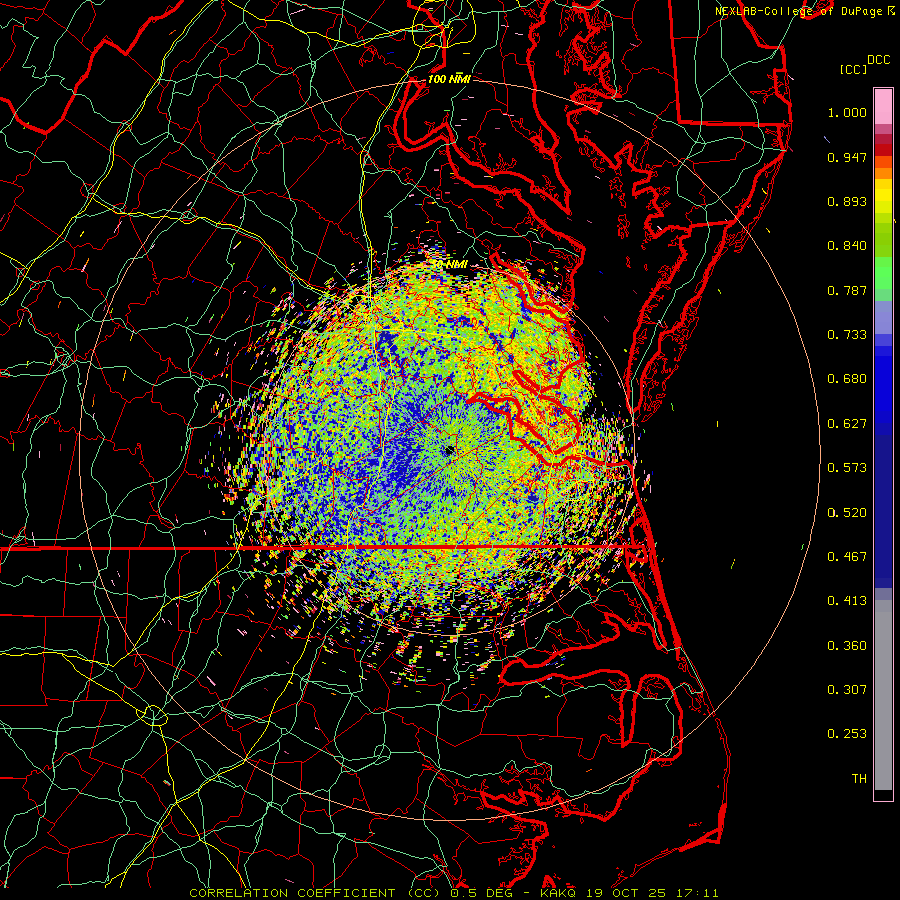Image resolution: width=900 pixels, height=900 pixels.
Task: Click the CORRELATION COEFFICIENT caption text
Action: coord(292,893)
